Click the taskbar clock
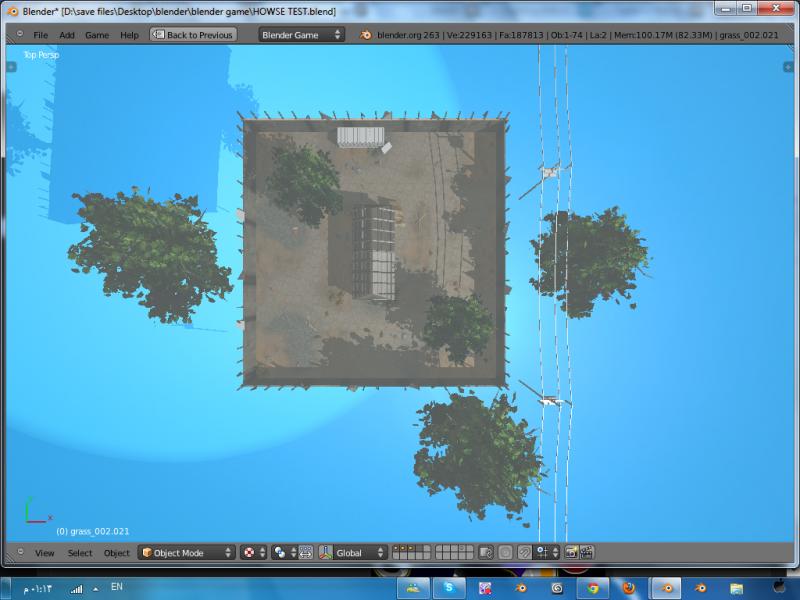The image size is (800, 600). (x=38, y=589)
